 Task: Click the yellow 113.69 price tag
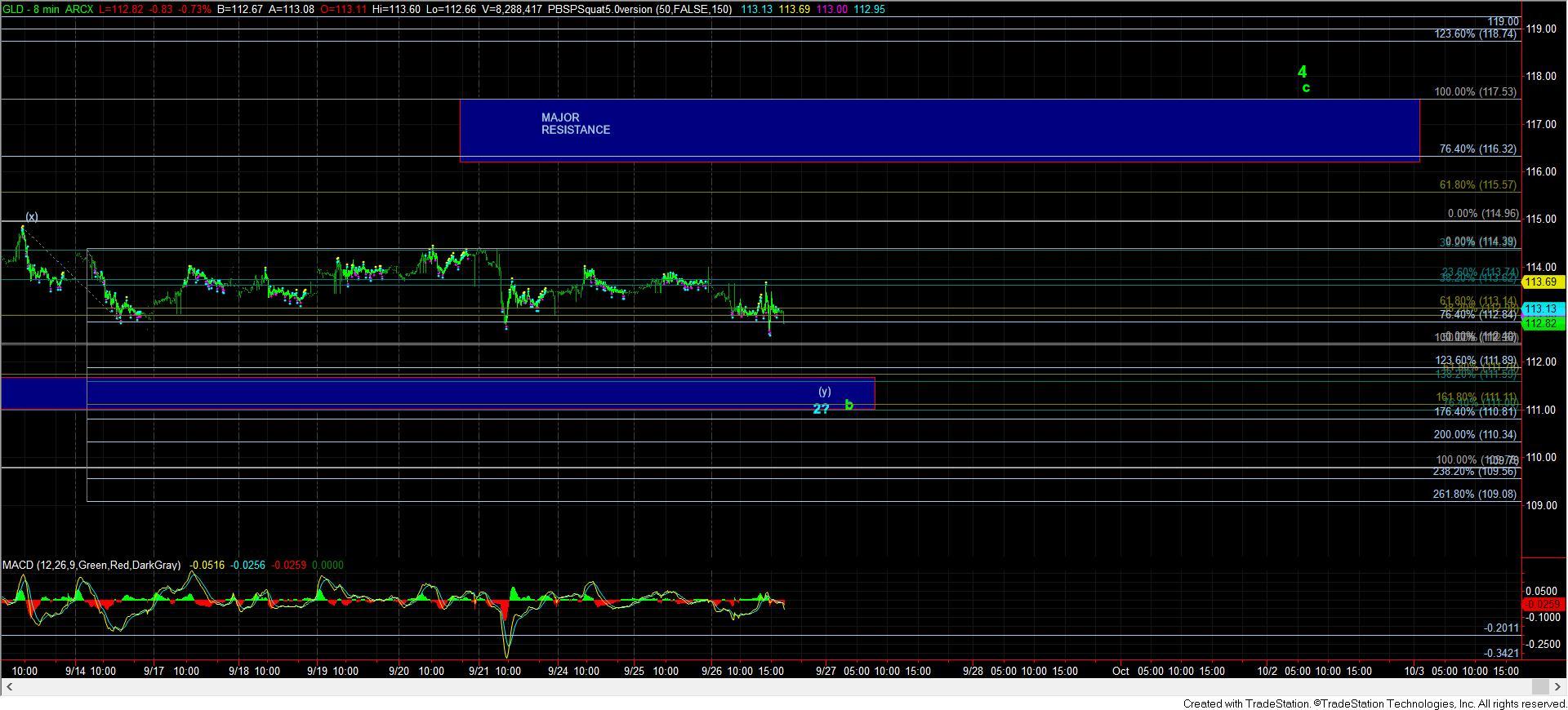(x=1543, y=282)
